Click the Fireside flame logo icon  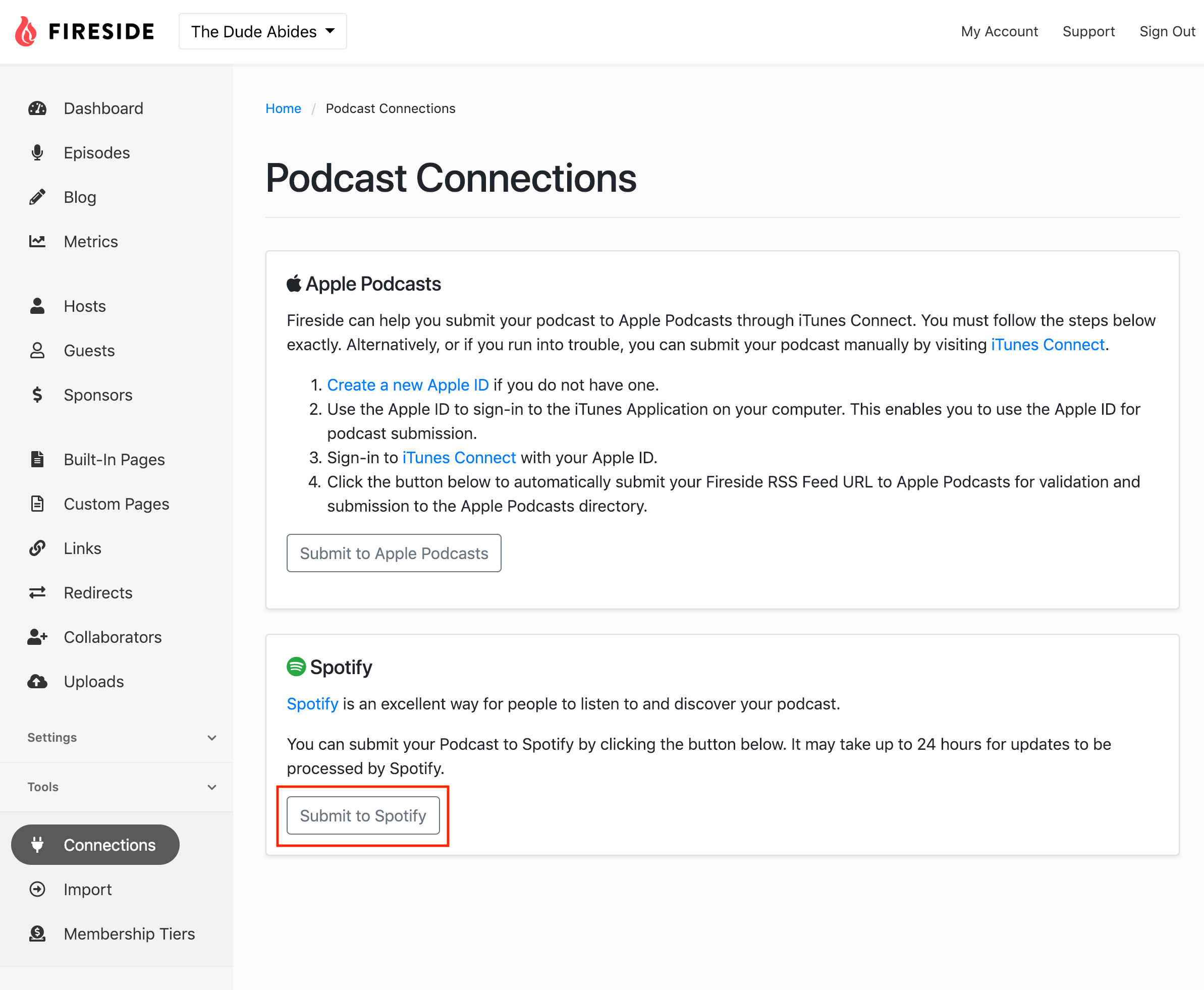[x=26, y=31]
